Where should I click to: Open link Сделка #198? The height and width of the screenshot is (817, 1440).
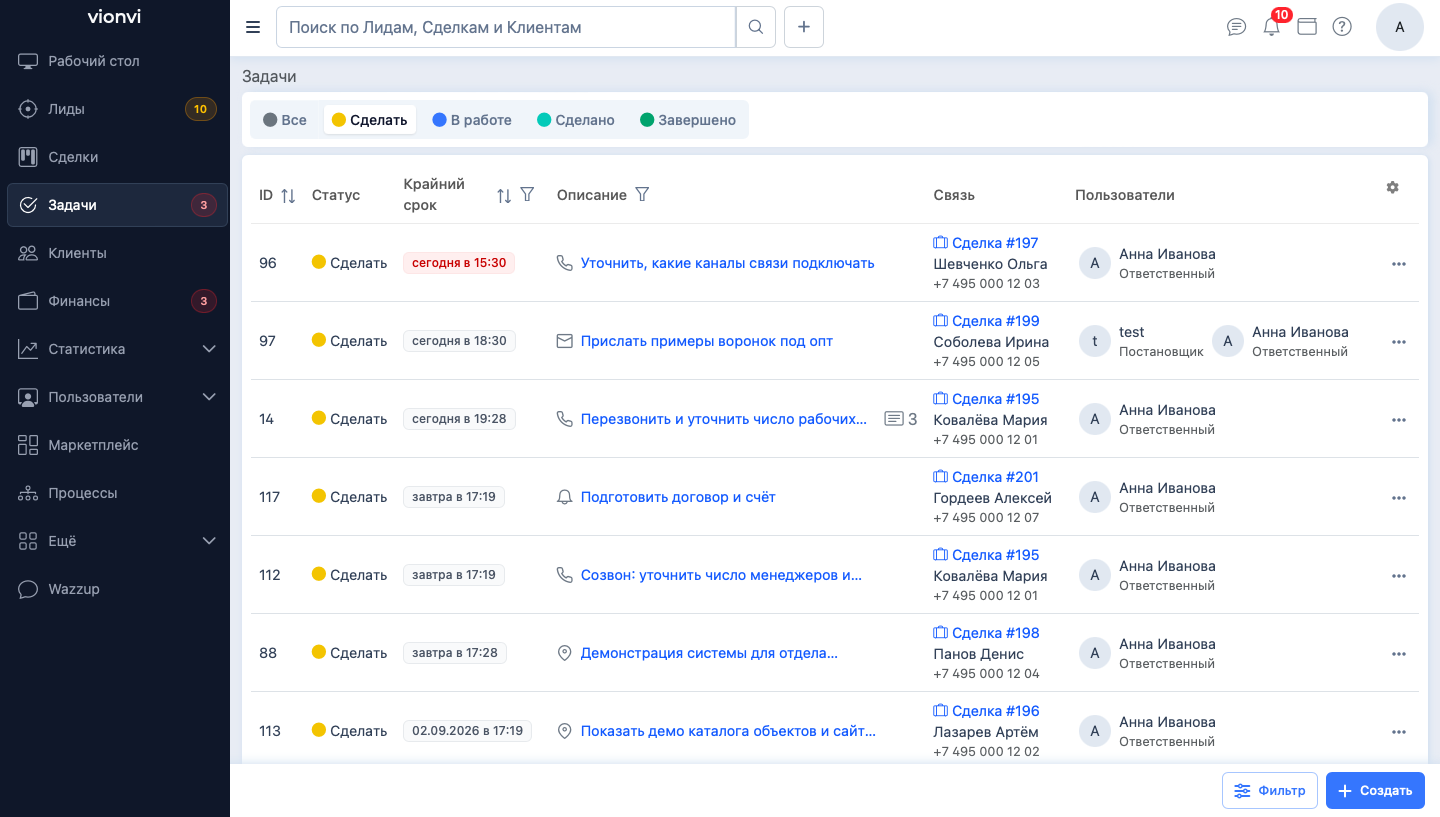[x=986, y=633]
